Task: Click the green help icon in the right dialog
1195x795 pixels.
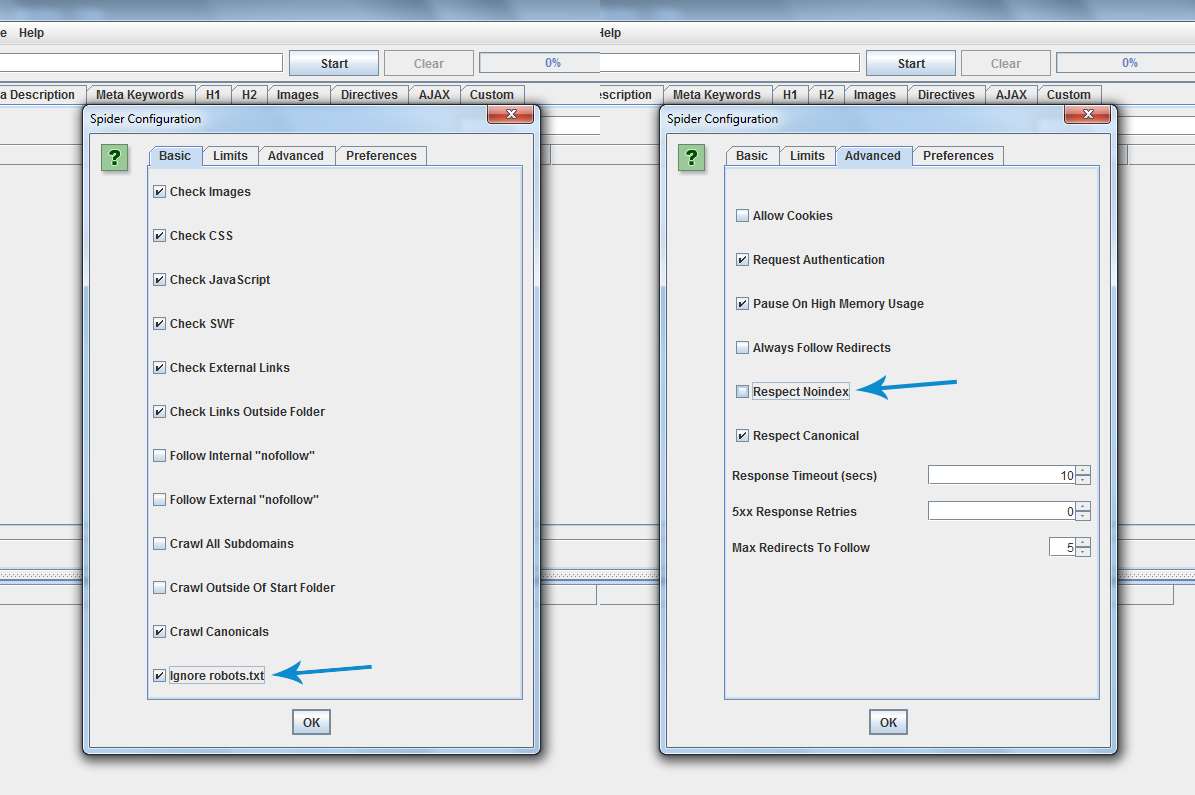Action: click(x=692, y=158)
